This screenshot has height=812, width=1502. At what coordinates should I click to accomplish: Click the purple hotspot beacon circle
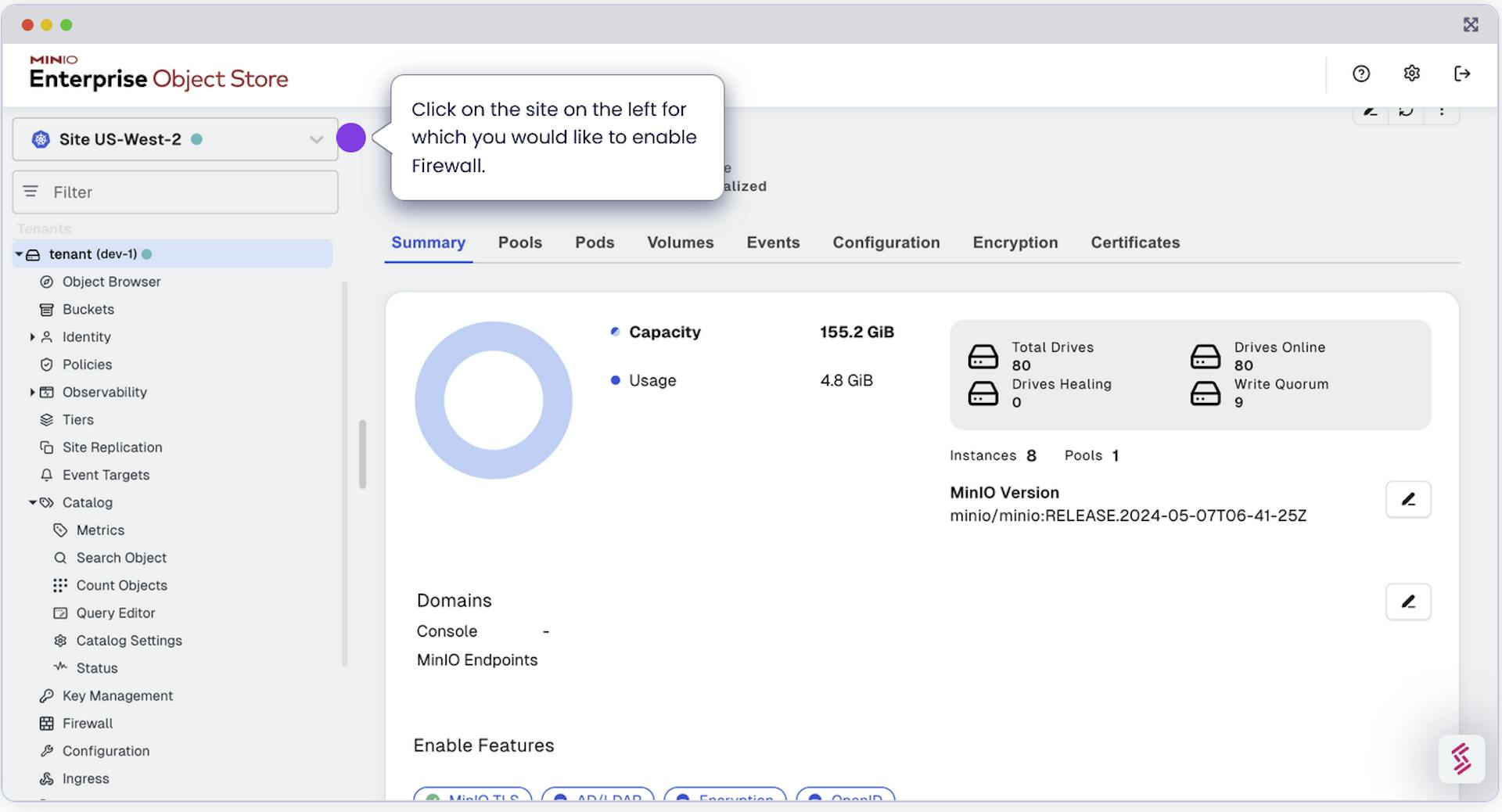click(x=351, y=138)
